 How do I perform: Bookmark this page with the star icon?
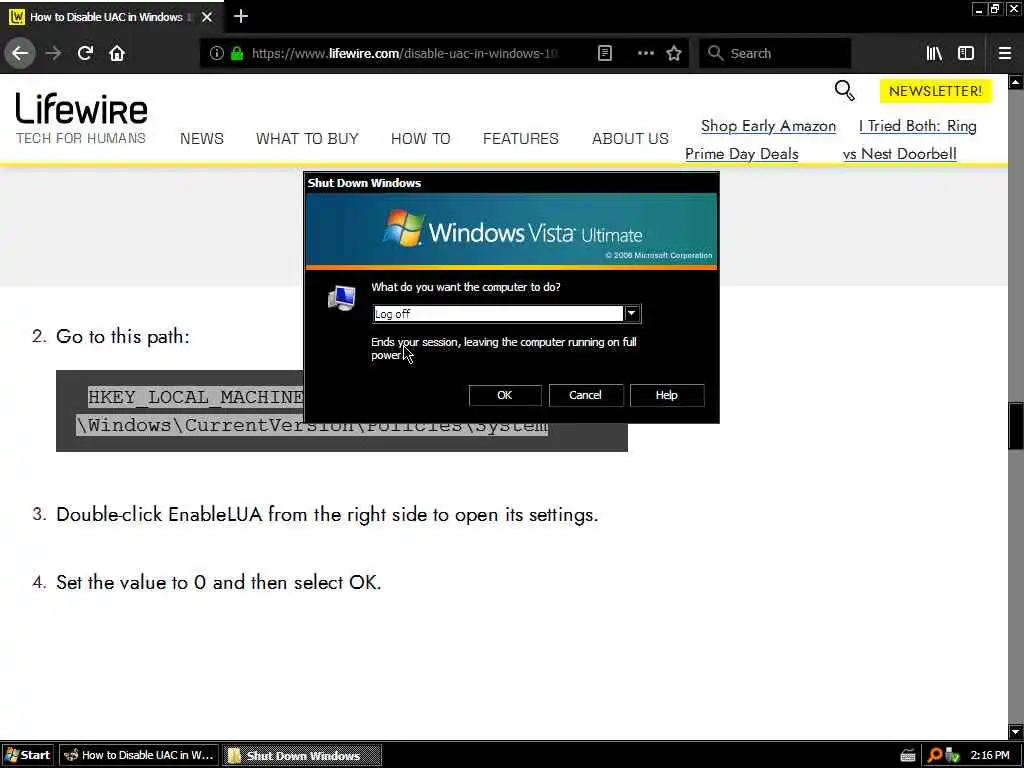(674, 54)
